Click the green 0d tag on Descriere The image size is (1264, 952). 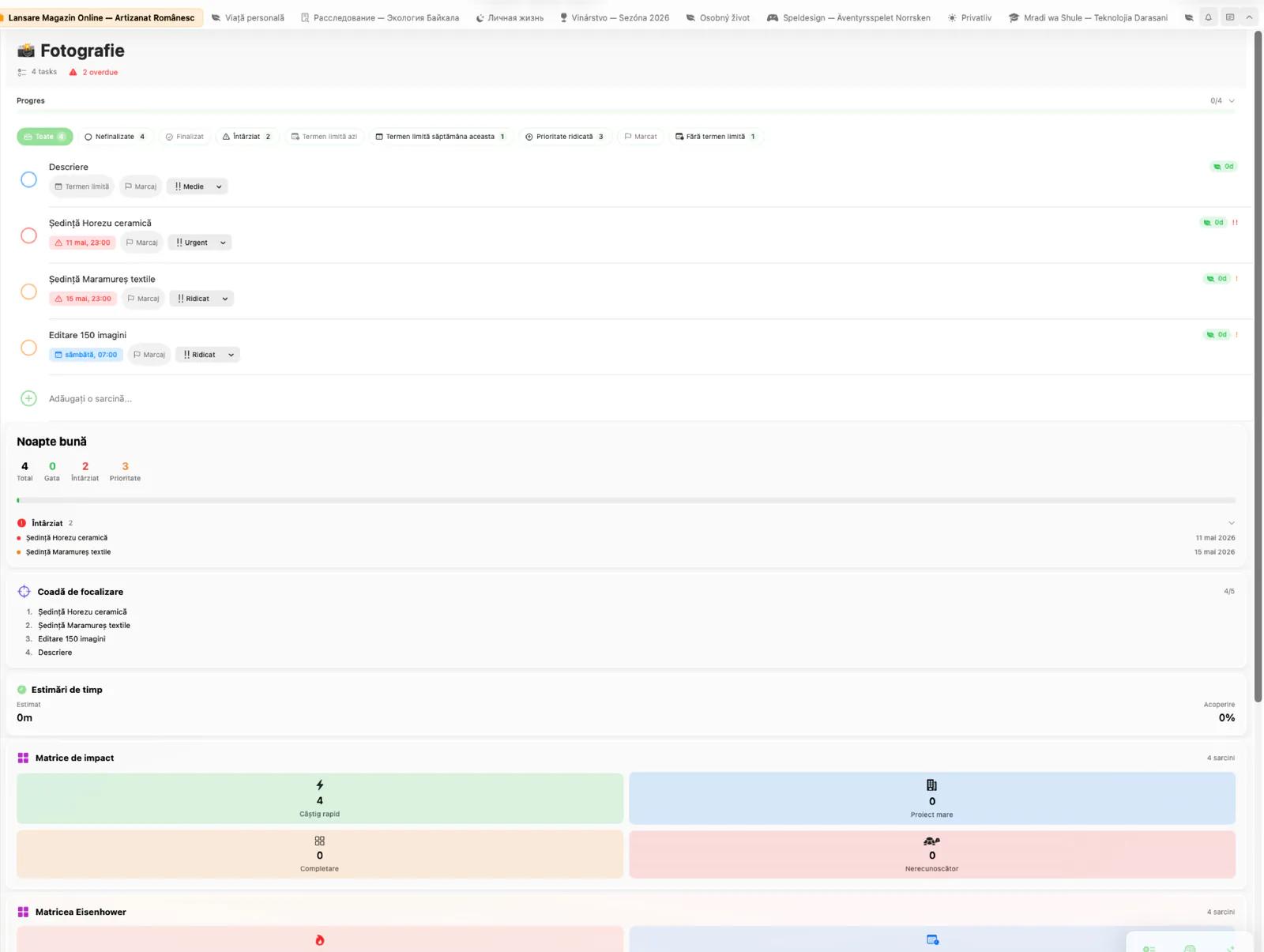pyautogui.click(x=1224, y=167)
